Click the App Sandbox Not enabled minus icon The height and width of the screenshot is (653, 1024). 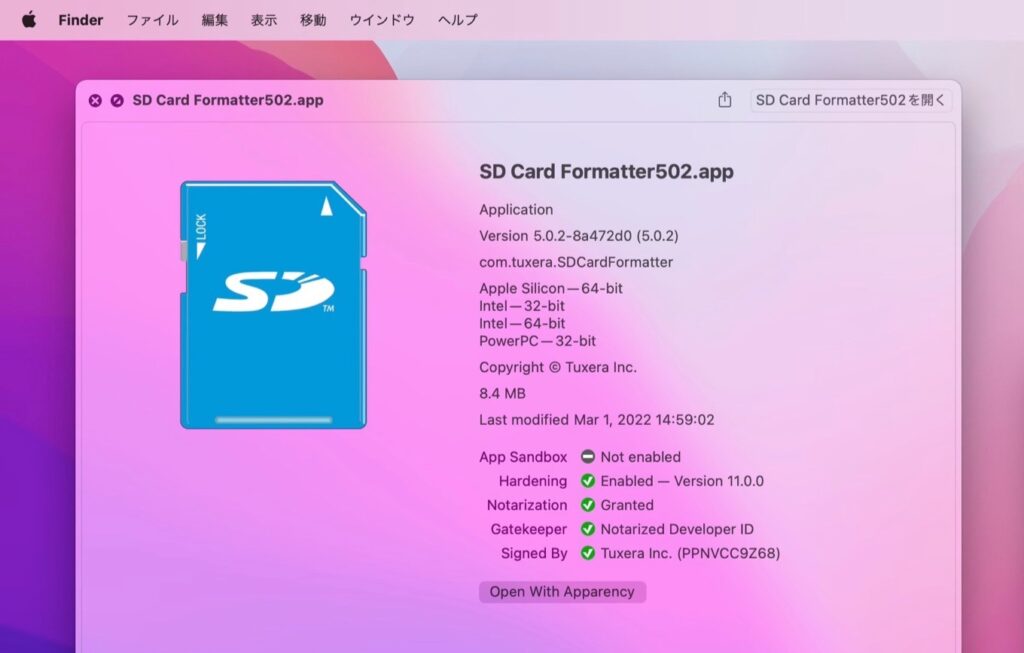point(588,457)
